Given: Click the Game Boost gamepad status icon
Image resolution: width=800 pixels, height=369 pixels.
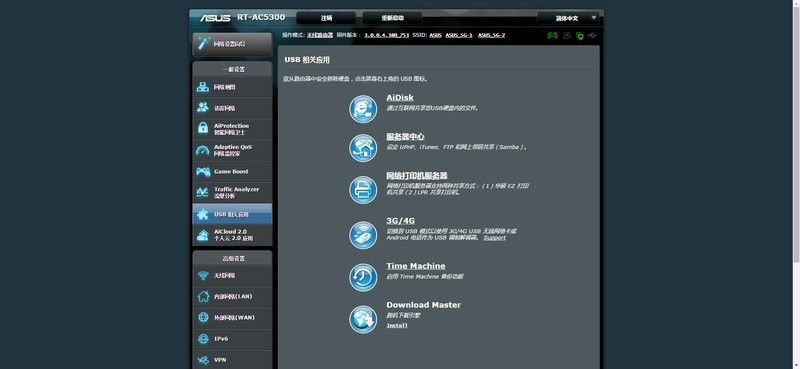Looking at the screenshot, I should (553, 35).
